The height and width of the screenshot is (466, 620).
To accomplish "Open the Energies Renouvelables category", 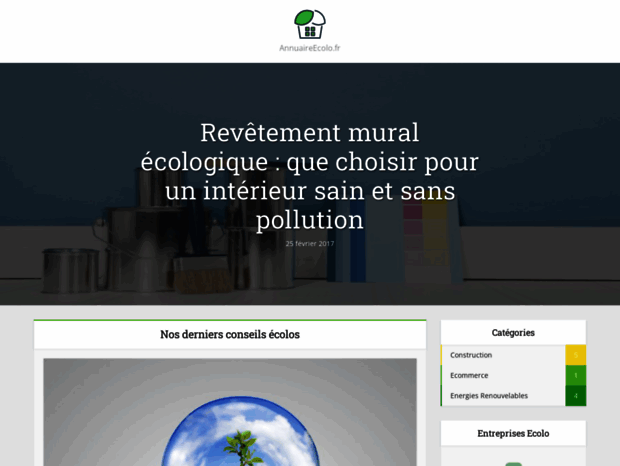I will pos(489,396).
